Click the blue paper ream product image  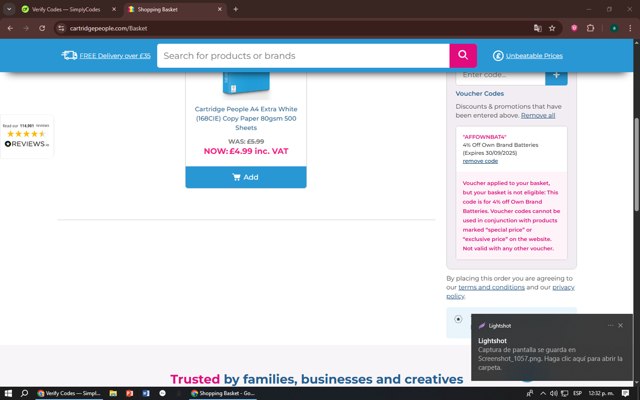(246, 84)
